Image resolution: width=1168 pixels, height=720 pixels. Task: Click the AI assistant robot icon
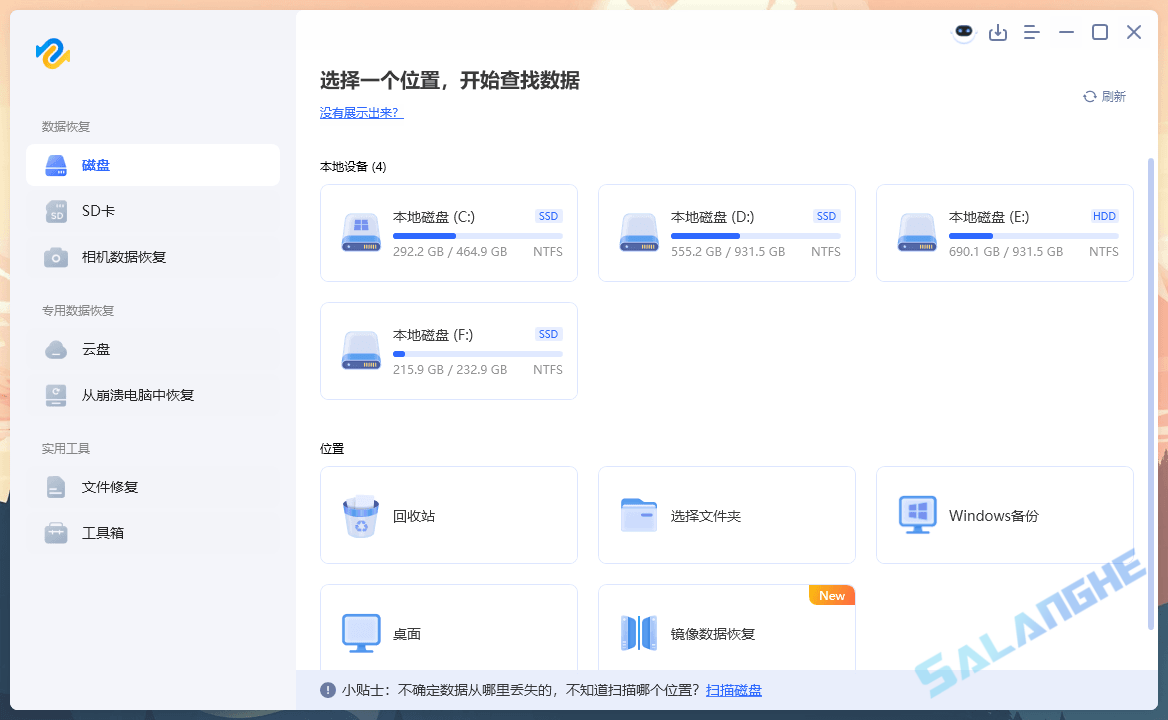click(x=963, y=32)
